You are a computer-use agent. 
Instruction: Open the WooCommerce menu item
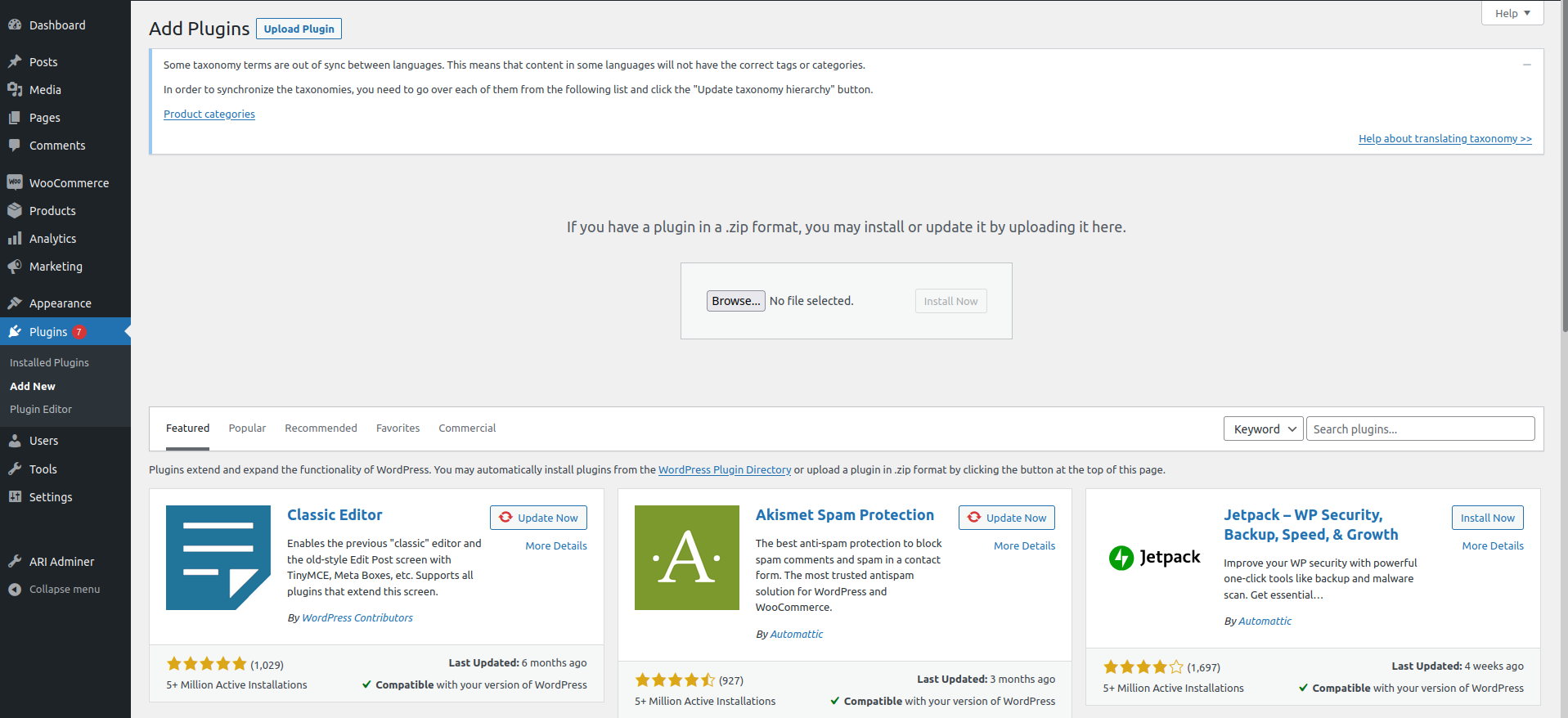click(65, 183)
